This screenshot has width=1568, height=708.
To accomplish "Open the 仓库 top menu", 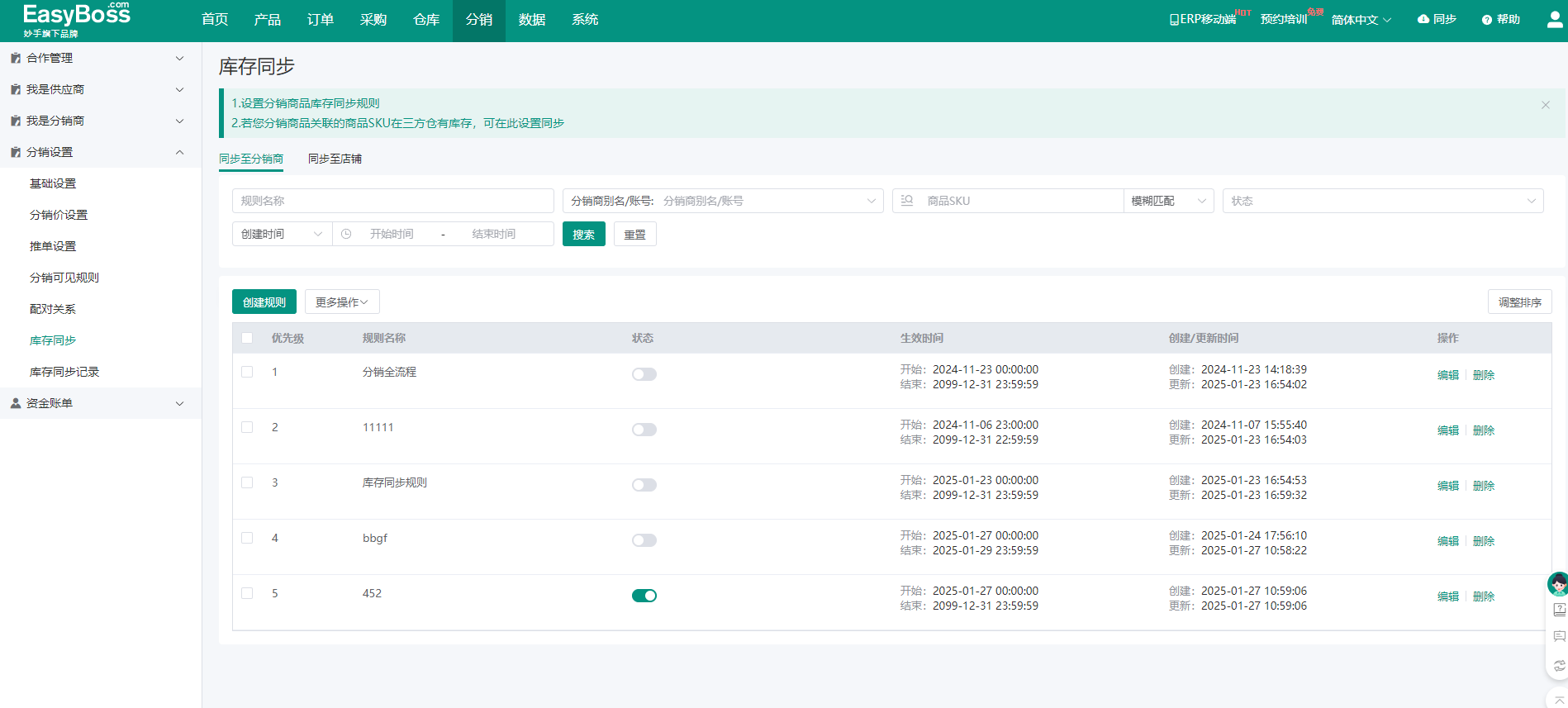I will point(425,20).
